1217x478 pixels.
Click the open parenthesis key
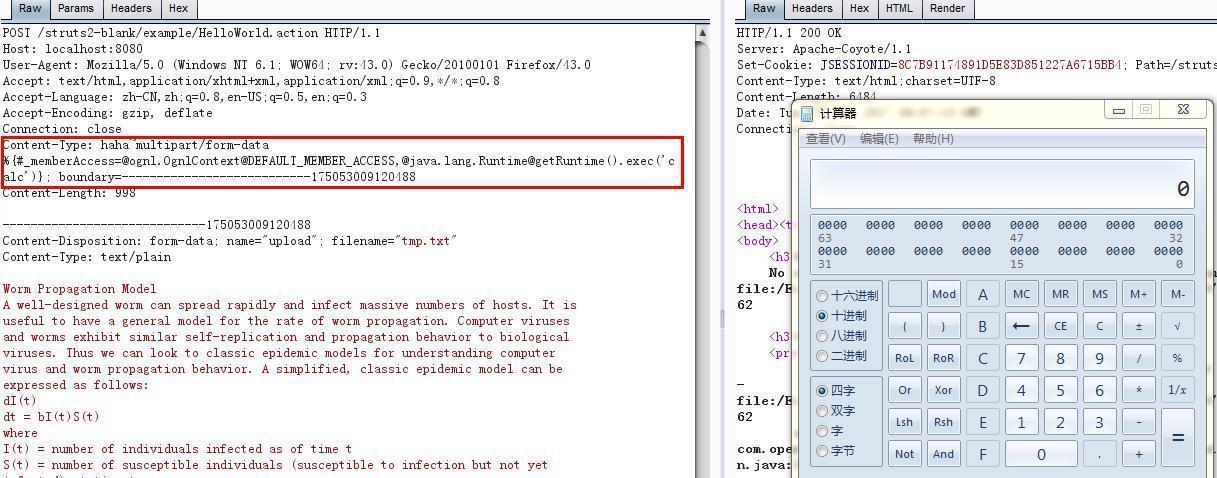[x=904, y=326]
